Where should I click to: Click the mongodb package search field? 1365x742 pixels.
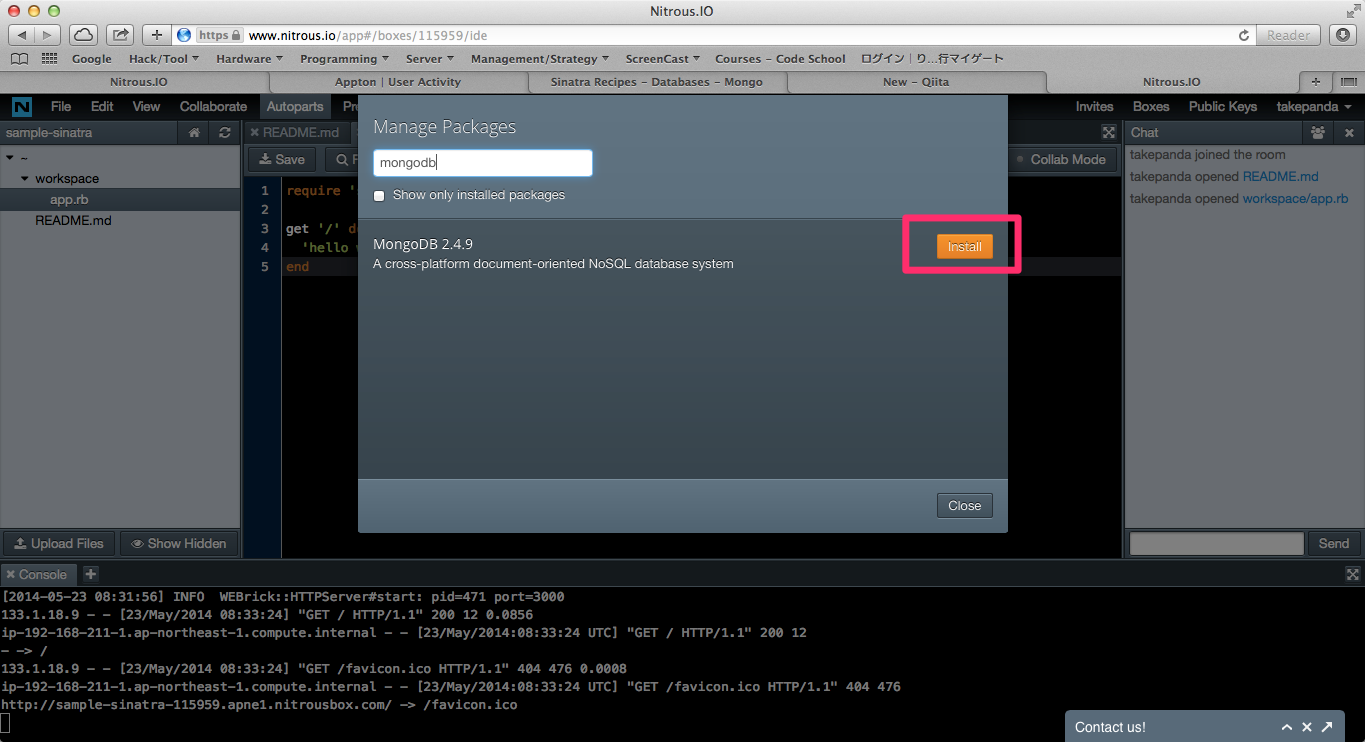482,162
